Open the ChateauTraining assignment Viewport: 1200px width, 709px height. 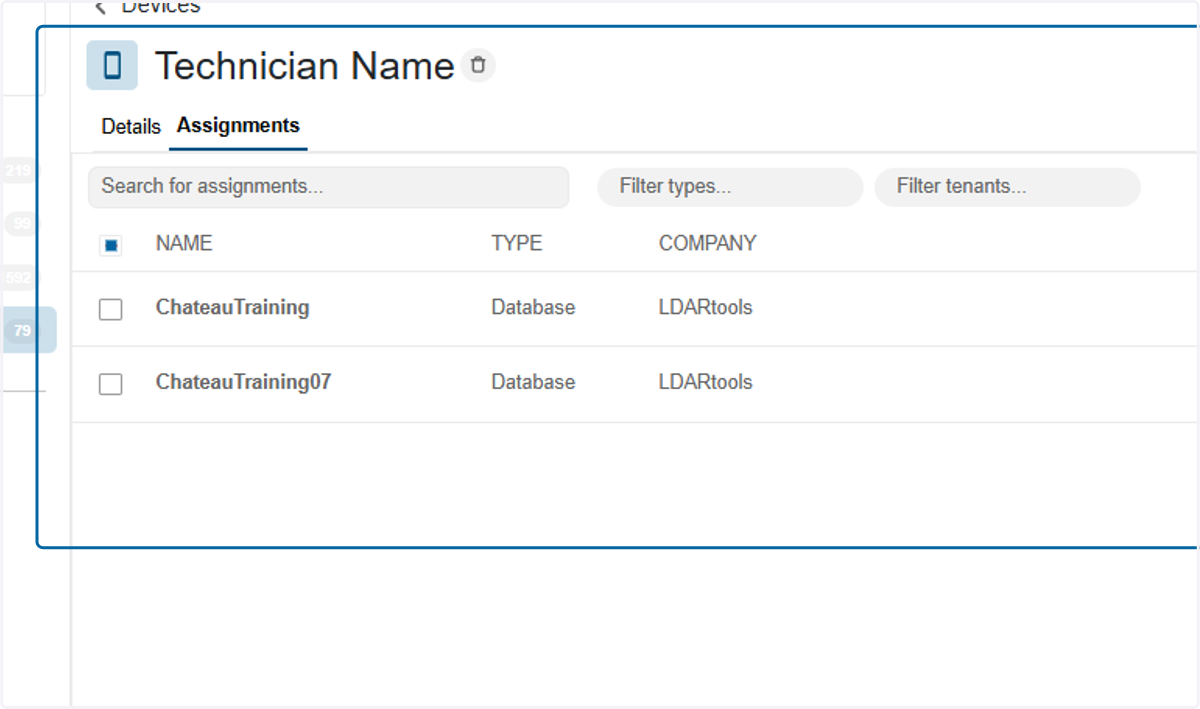coord(233,307)
